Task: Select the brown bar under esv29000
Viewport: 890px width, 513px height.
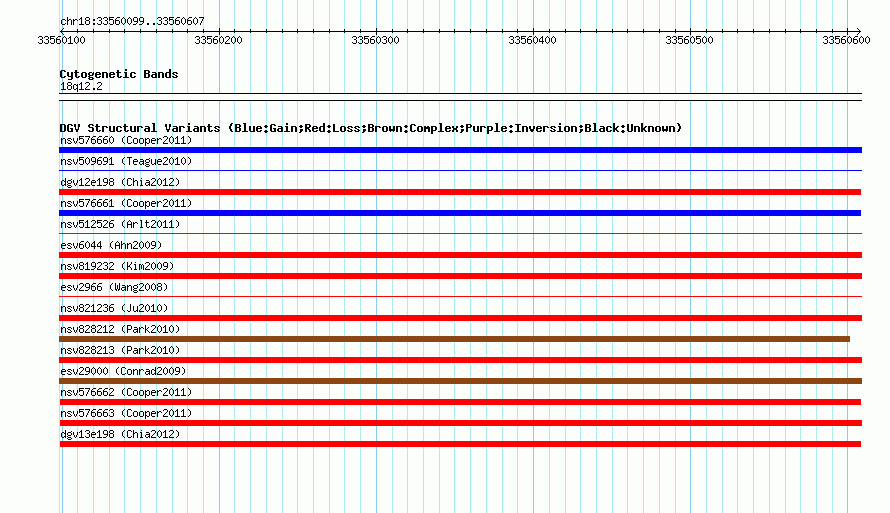Action: click(x=460, y=381)
